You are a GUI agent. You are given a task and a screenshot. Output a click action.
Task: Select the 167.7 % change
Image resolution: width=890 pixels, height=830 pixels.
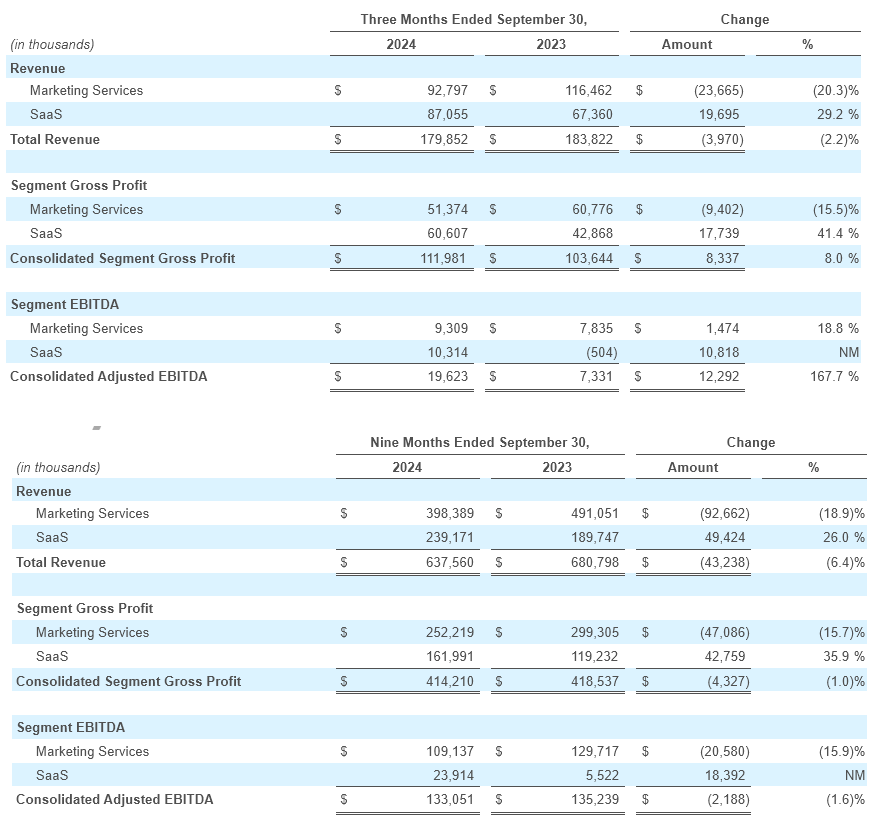tap(834, 377)
